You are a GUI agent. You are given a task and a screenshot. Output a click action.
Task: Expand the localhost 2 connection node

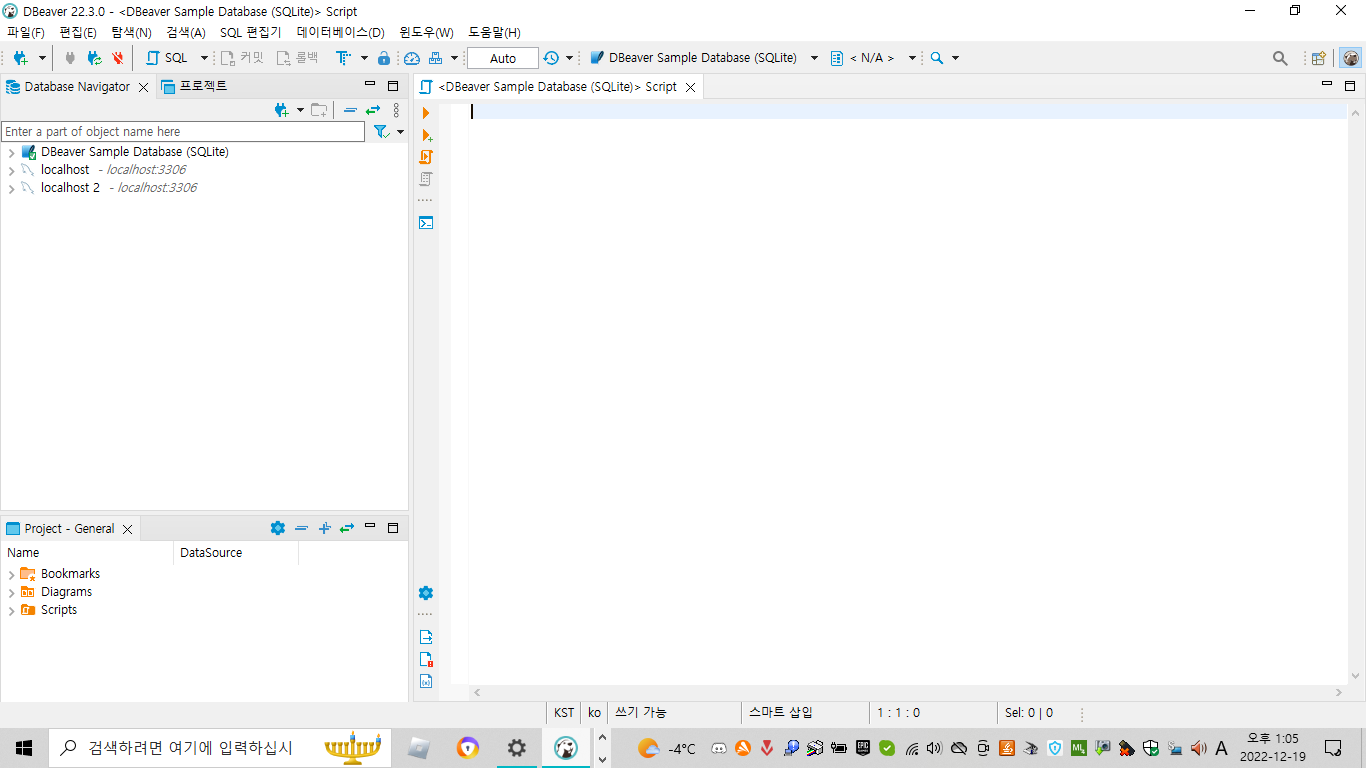tap(11, 189)
